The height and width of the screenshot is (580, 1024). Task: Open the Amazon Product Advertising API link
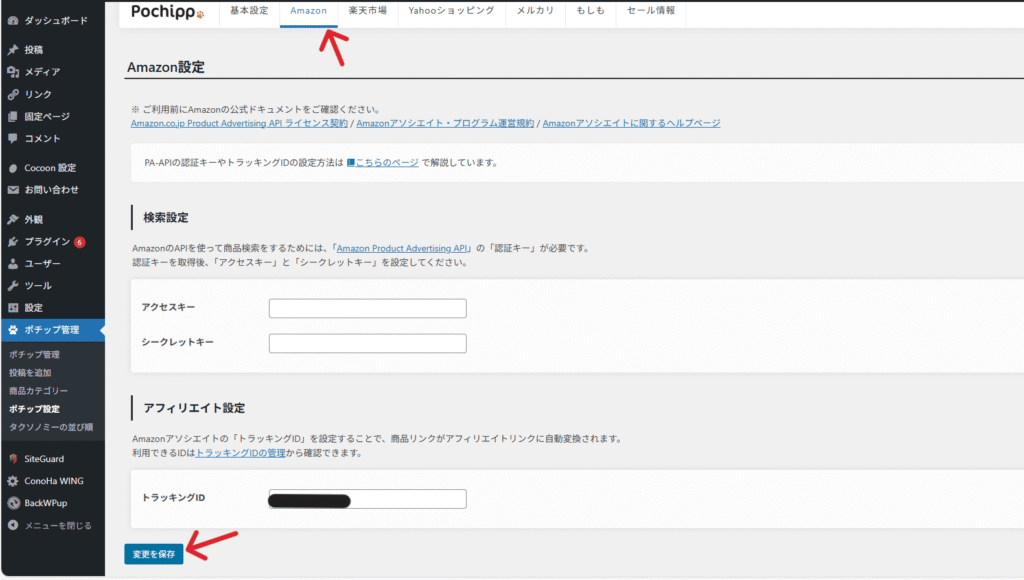pyautogui.click(x=402, y=248)
